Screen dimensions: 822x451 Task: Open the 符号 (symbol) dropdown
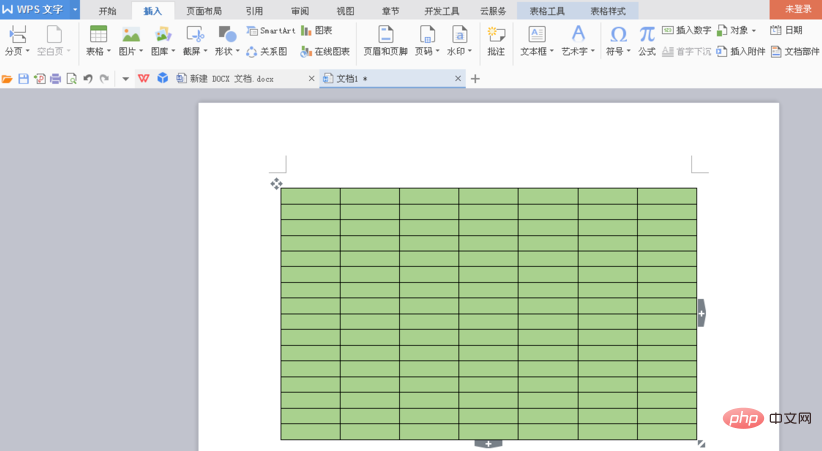619,51
